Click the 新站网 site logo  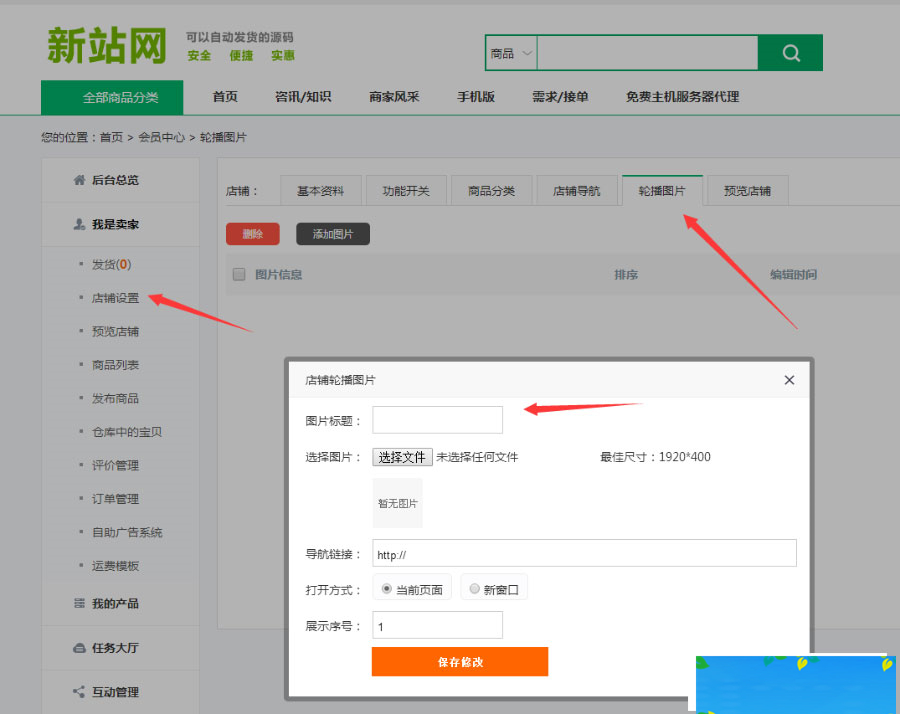(105, 43)
